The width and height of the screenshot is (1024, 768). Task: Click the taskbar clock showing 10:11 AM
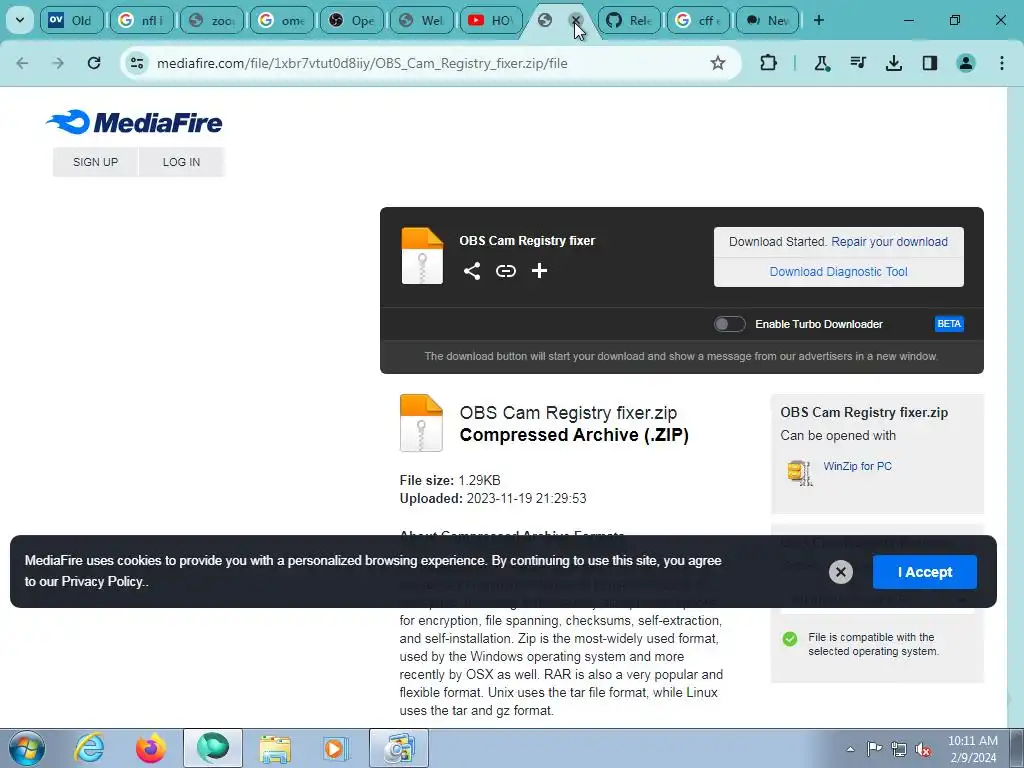(x=972, y=749)
